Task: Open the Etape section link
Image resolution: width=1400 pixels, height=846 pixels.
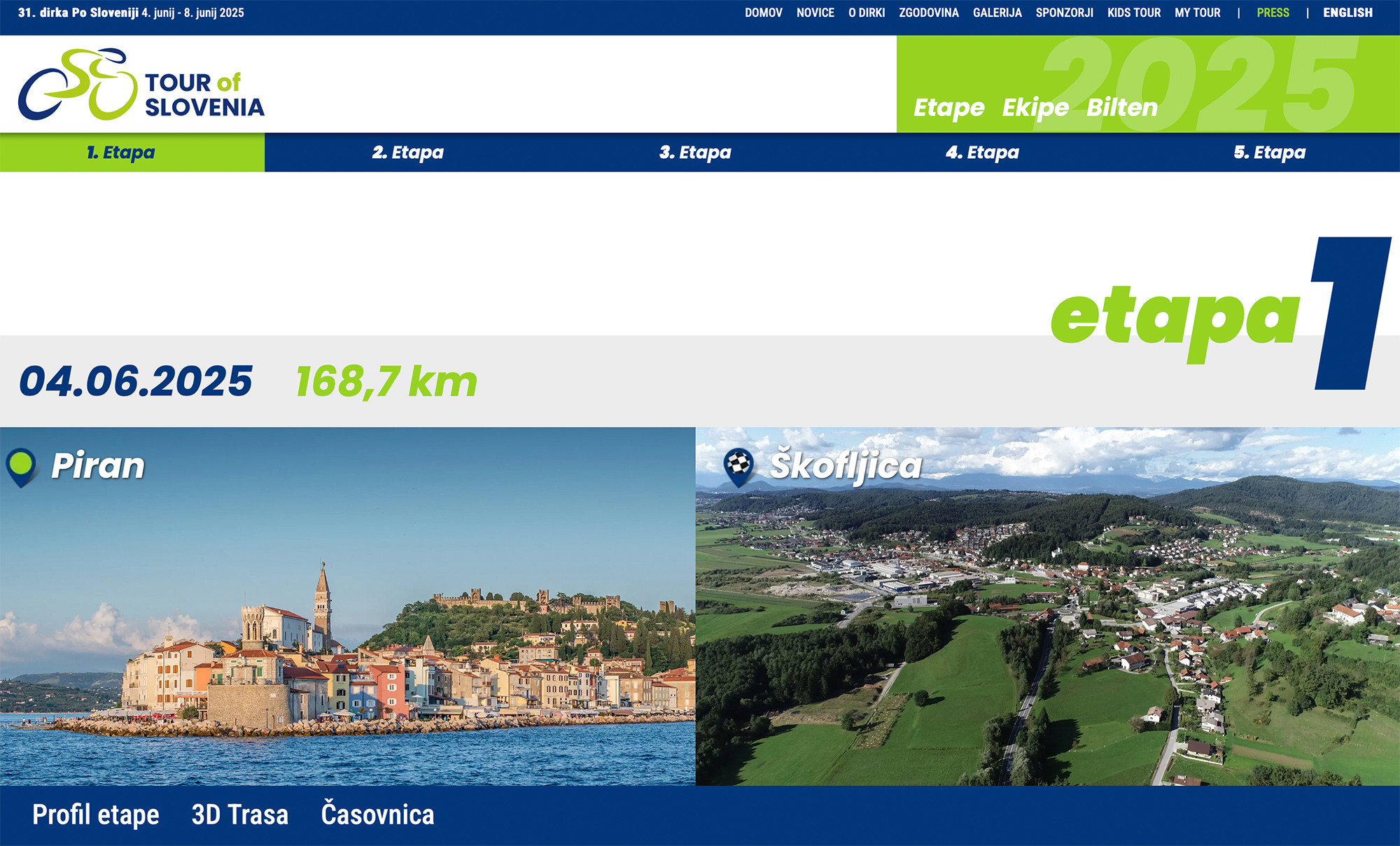Action: coord(948,108)
